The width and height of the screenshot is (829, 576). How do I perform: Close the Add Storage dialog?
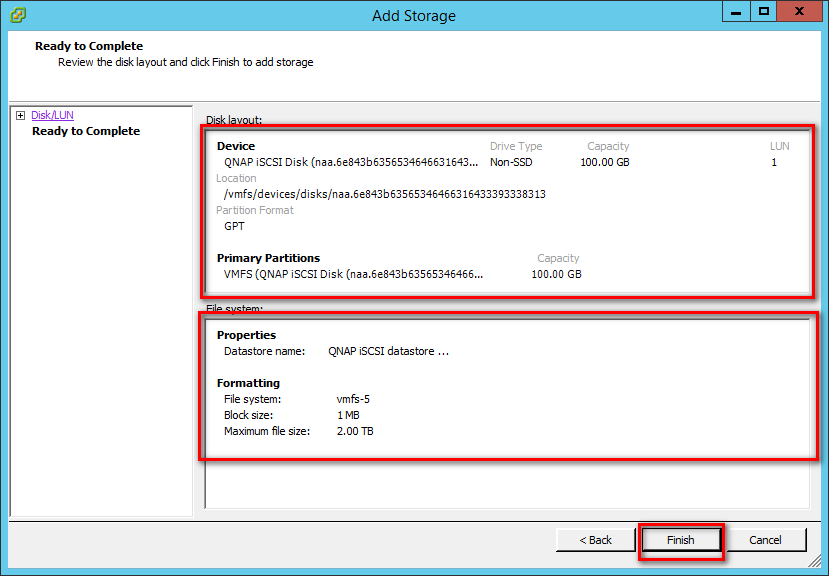click(x=799, y=11)
